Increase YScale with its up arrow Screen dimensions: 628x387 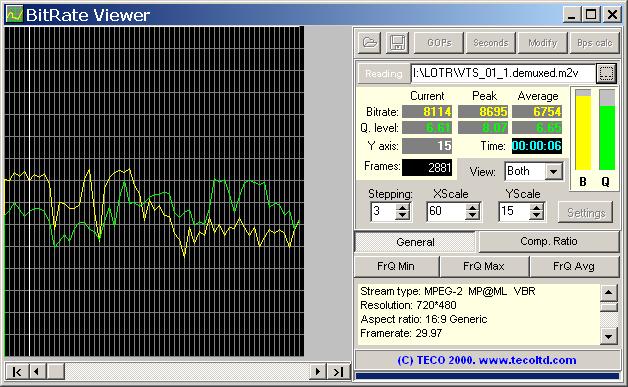(x=536, y=208)
